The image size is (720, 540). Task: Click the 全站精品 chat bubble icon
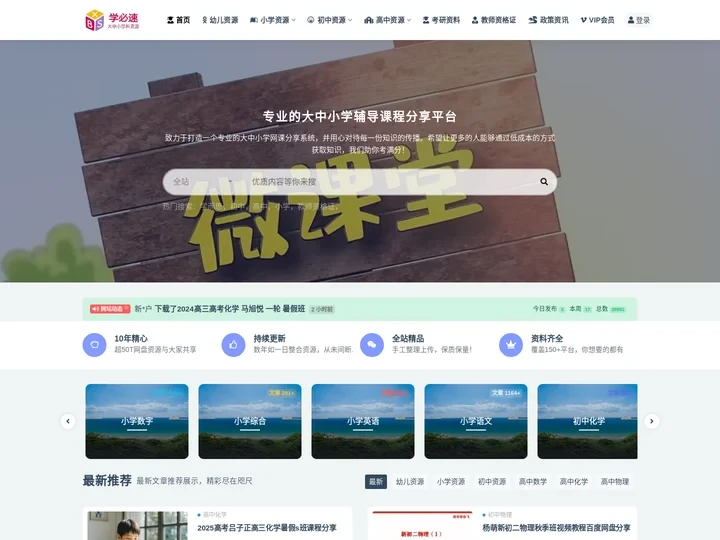372,345
